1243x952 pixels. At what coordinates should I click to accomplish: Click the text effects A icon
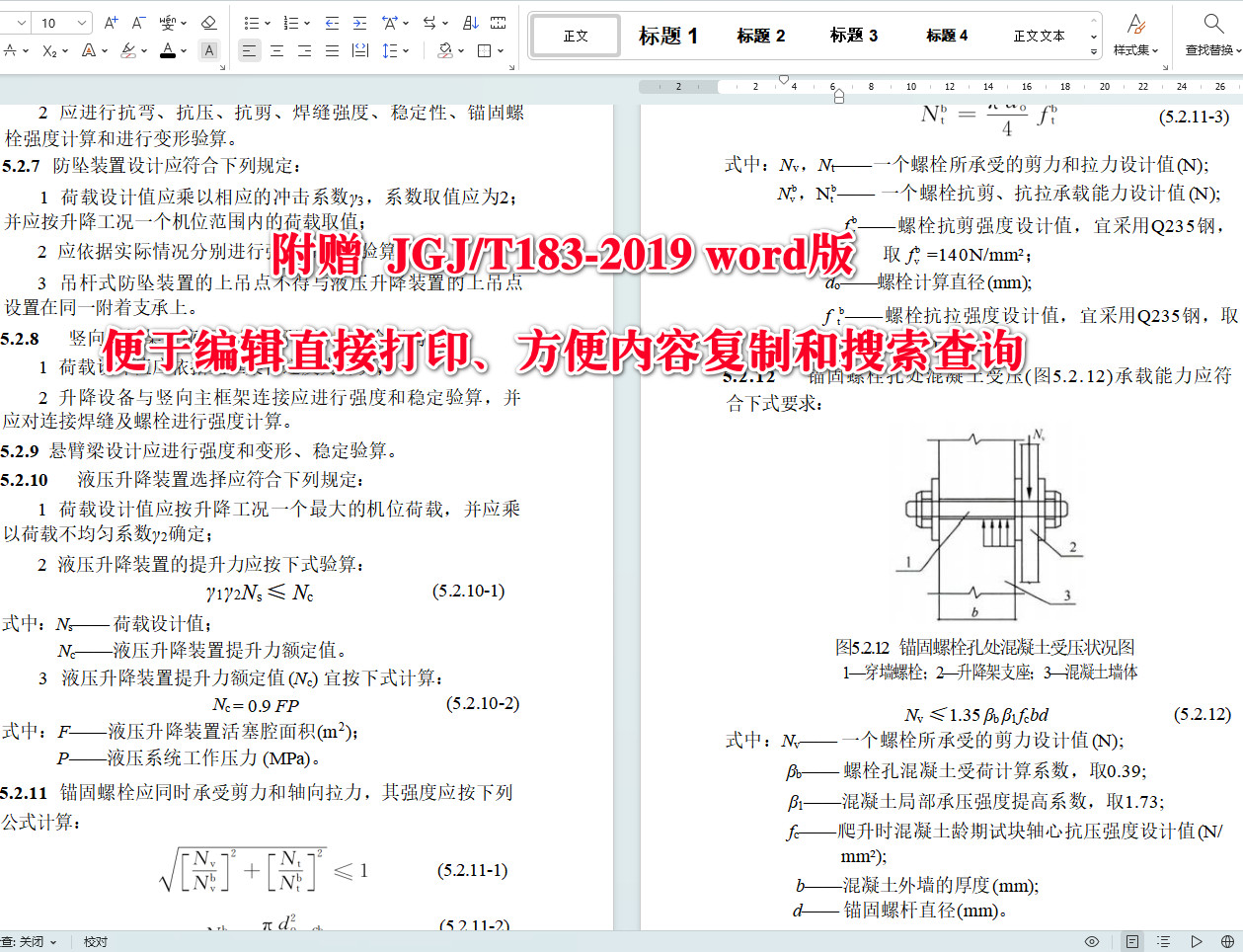click(x=89, y=50)
